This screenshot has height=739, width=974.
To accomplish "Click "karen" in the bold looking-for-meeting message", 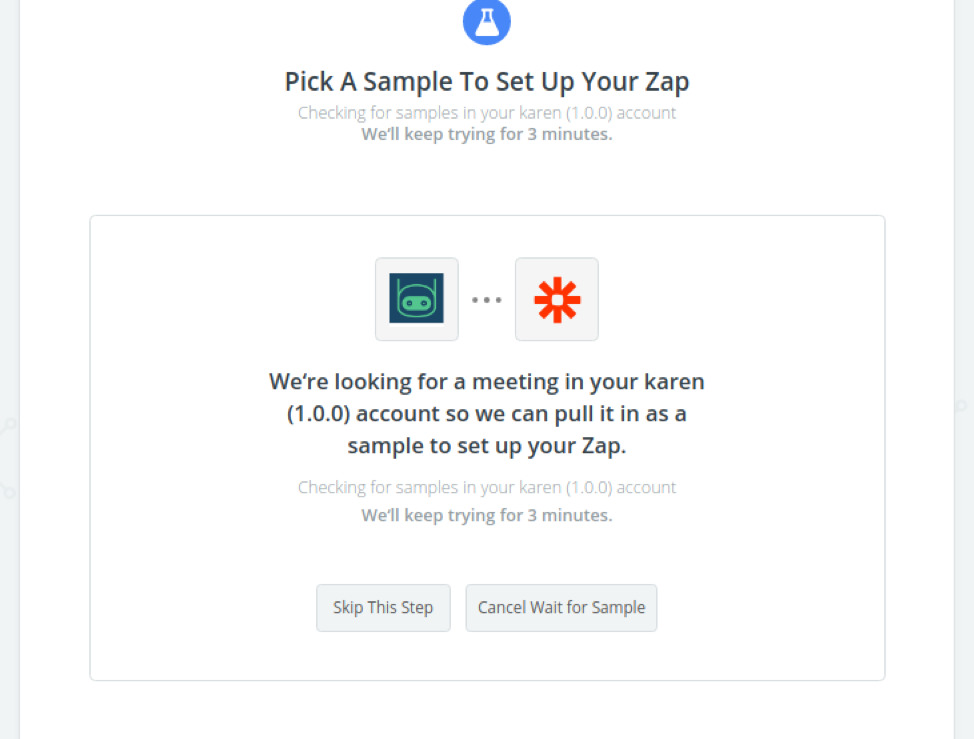I will point(674,381).
